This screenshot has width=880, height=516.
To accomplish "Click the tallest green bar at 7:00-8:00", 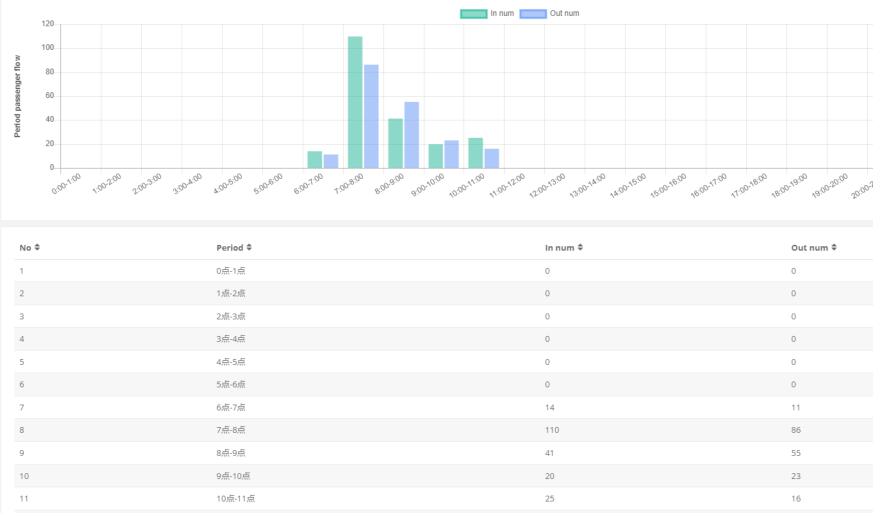I will pos(355,102).
